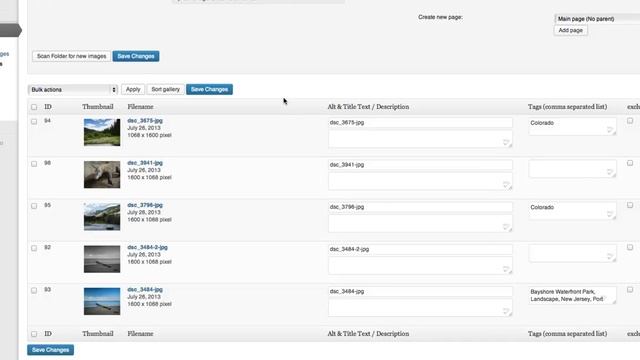The height and width of the screenshot is (360, 640).
Task: Click Bayshore Waterfront Park tags field
Action: [x=572, y=296]
